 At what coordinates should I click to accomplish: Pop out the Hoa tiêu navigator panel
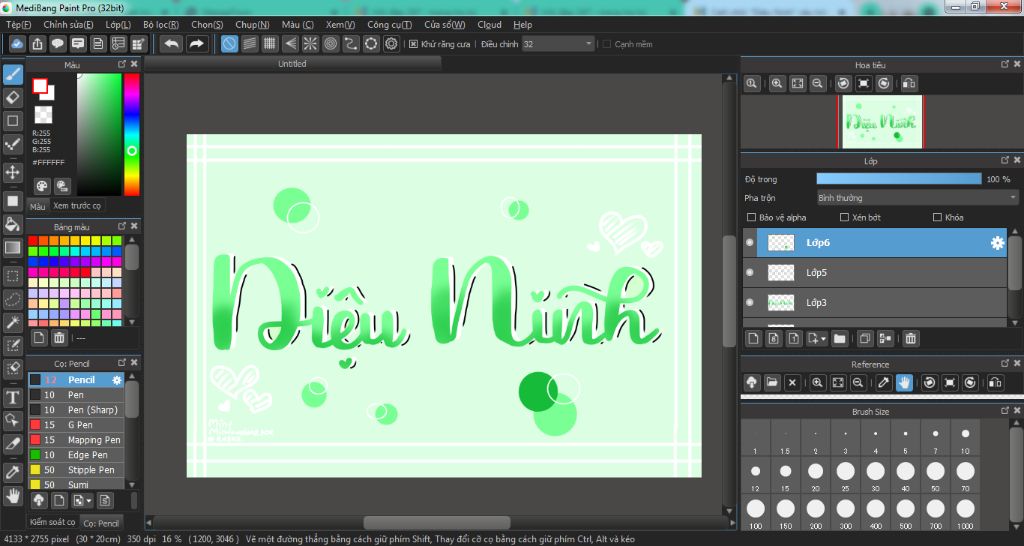[x=1004, y=64]
